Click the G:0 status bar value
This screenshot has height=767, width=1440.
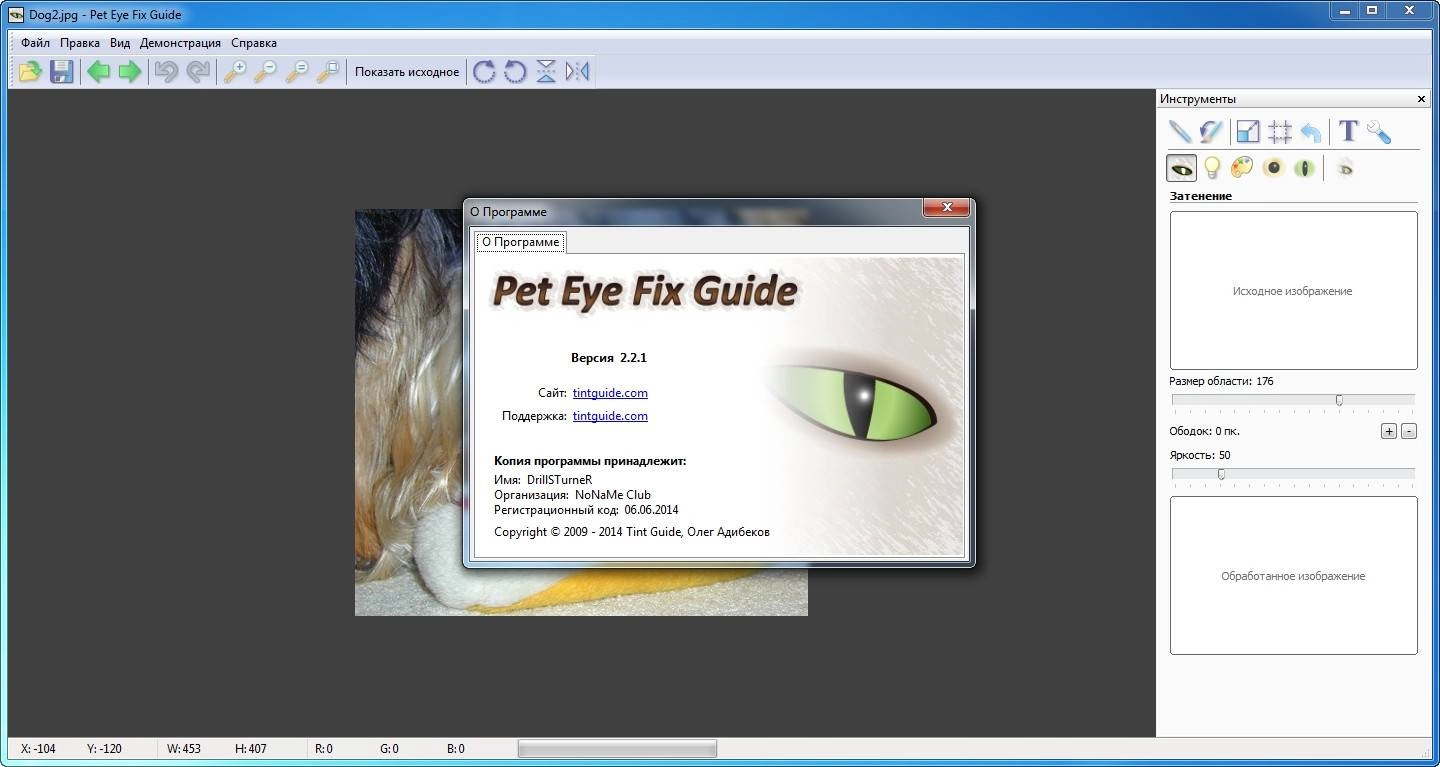(389, 748)
